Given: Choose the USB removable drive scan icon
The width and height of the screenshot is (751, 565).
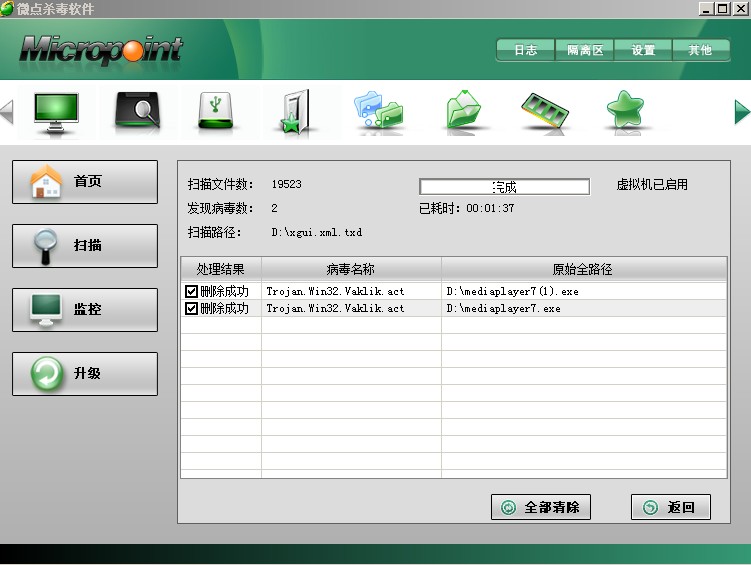Looking at the screenshot, I should (x=216, y=111).
